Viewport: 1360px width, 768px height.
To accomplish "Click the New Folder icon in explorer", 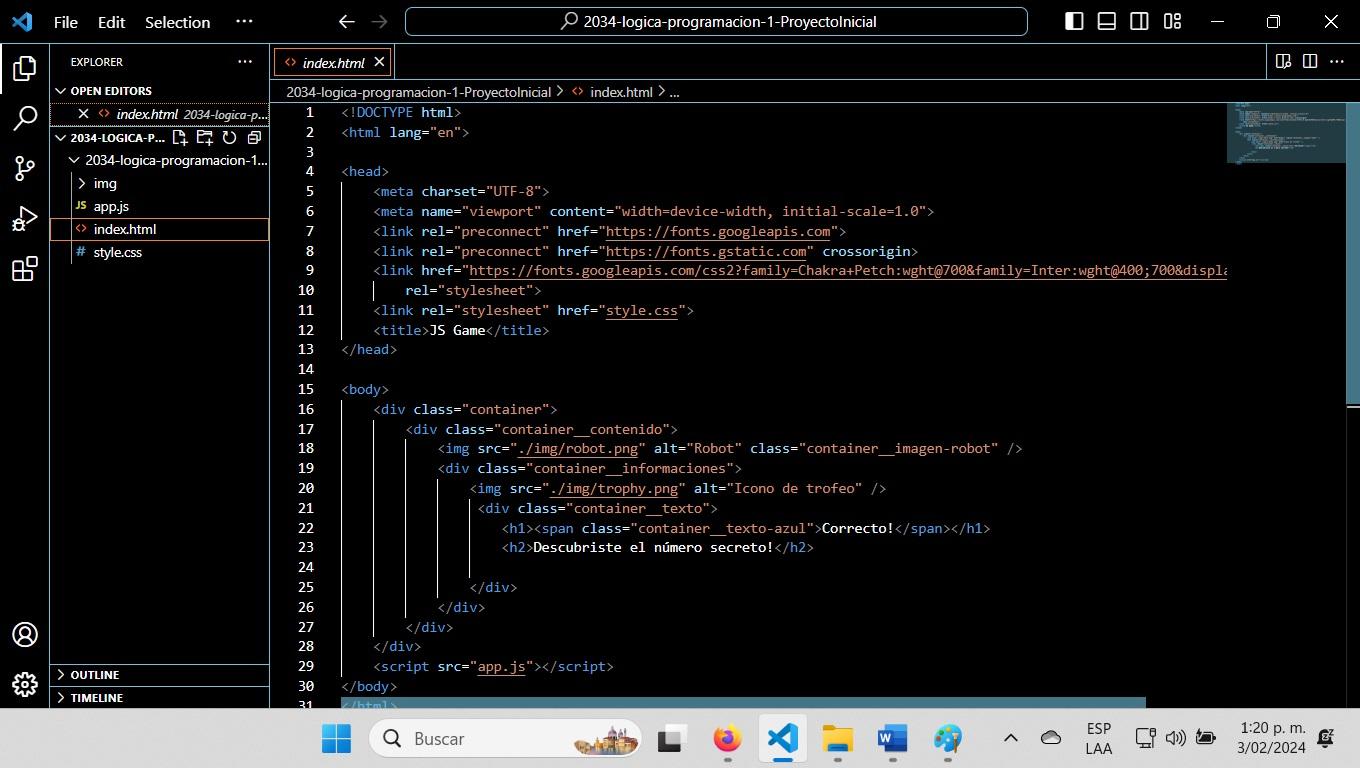I will [204, 138].
